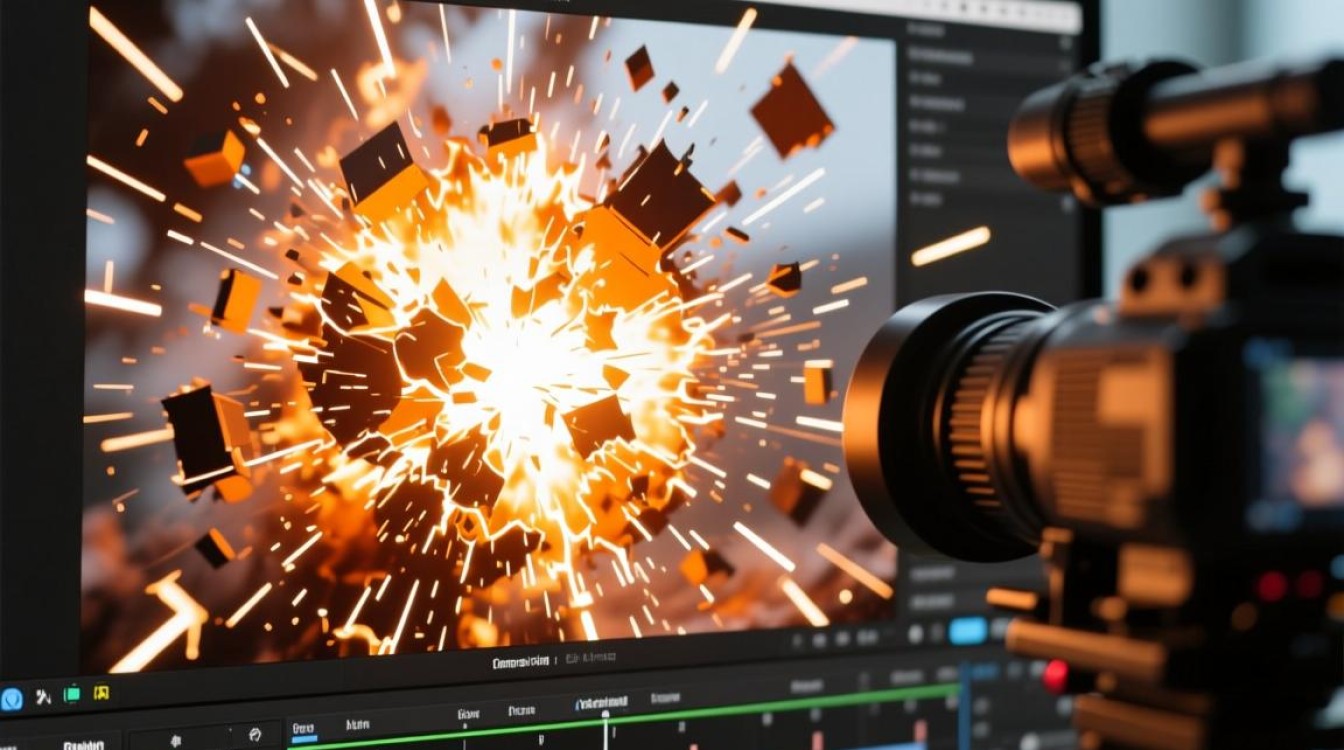Click the circular icon left of the timeline tabs
The image size is (1344, 750).
pyautogui.click(x=254, y=735)
